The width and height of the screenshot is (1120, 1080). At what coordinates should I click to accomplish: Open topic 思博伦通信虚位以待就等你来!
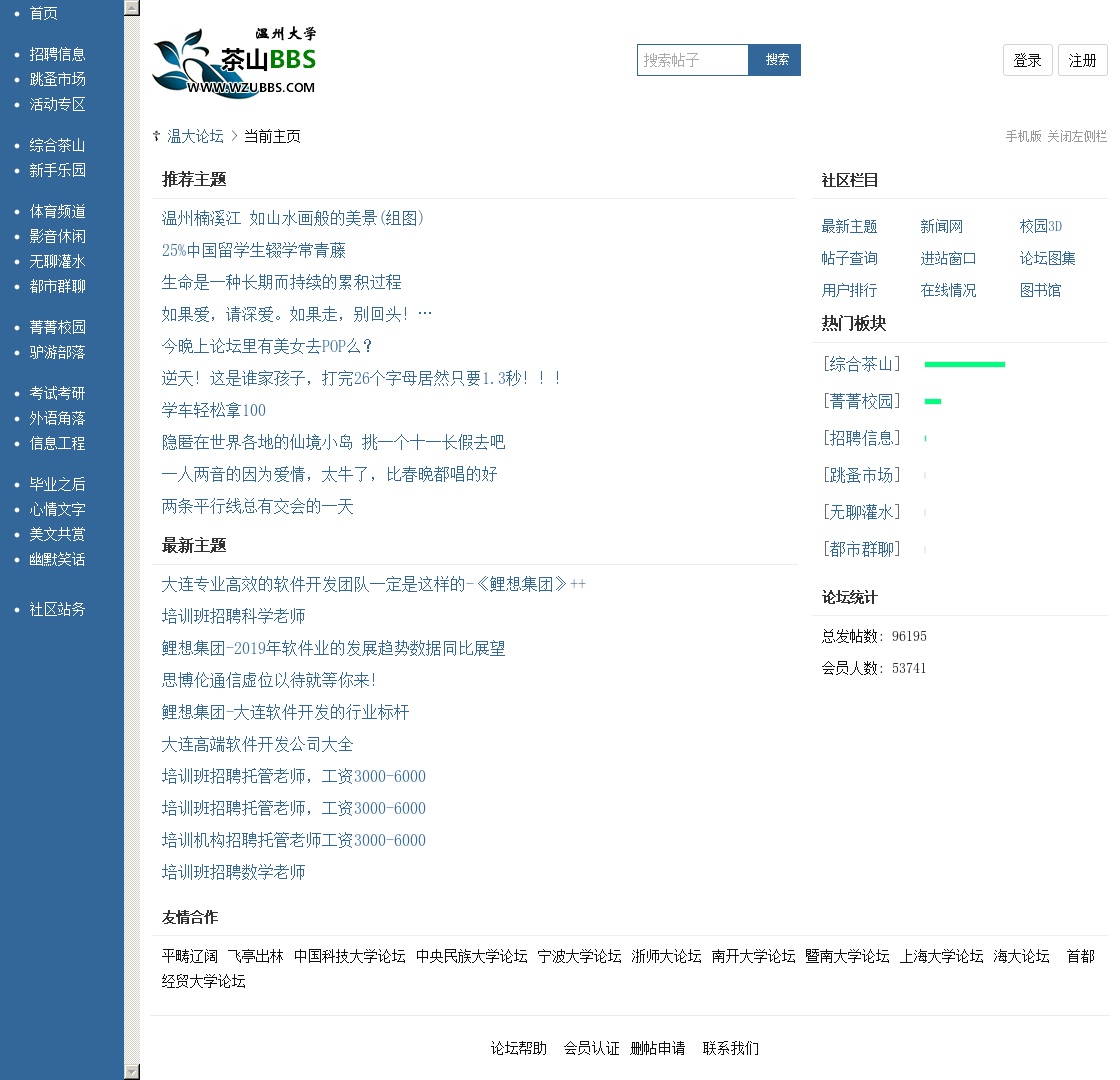point(269,680)
